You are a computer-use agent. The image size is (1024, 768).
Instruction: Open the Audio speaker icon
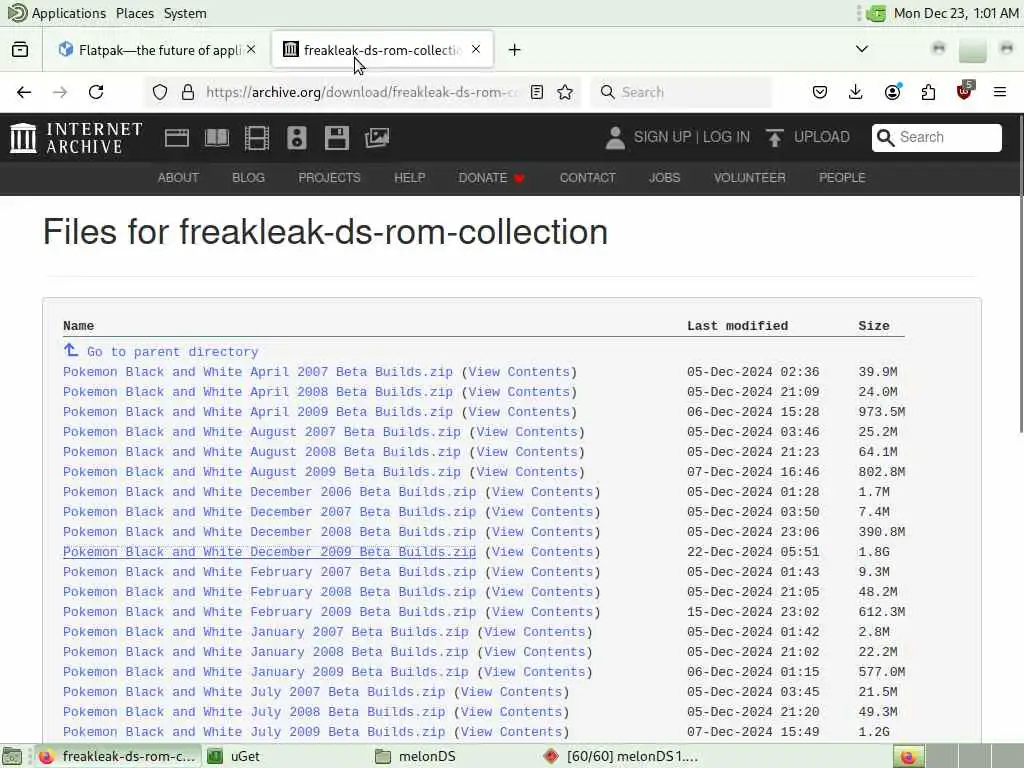click(x=296, y=138)
